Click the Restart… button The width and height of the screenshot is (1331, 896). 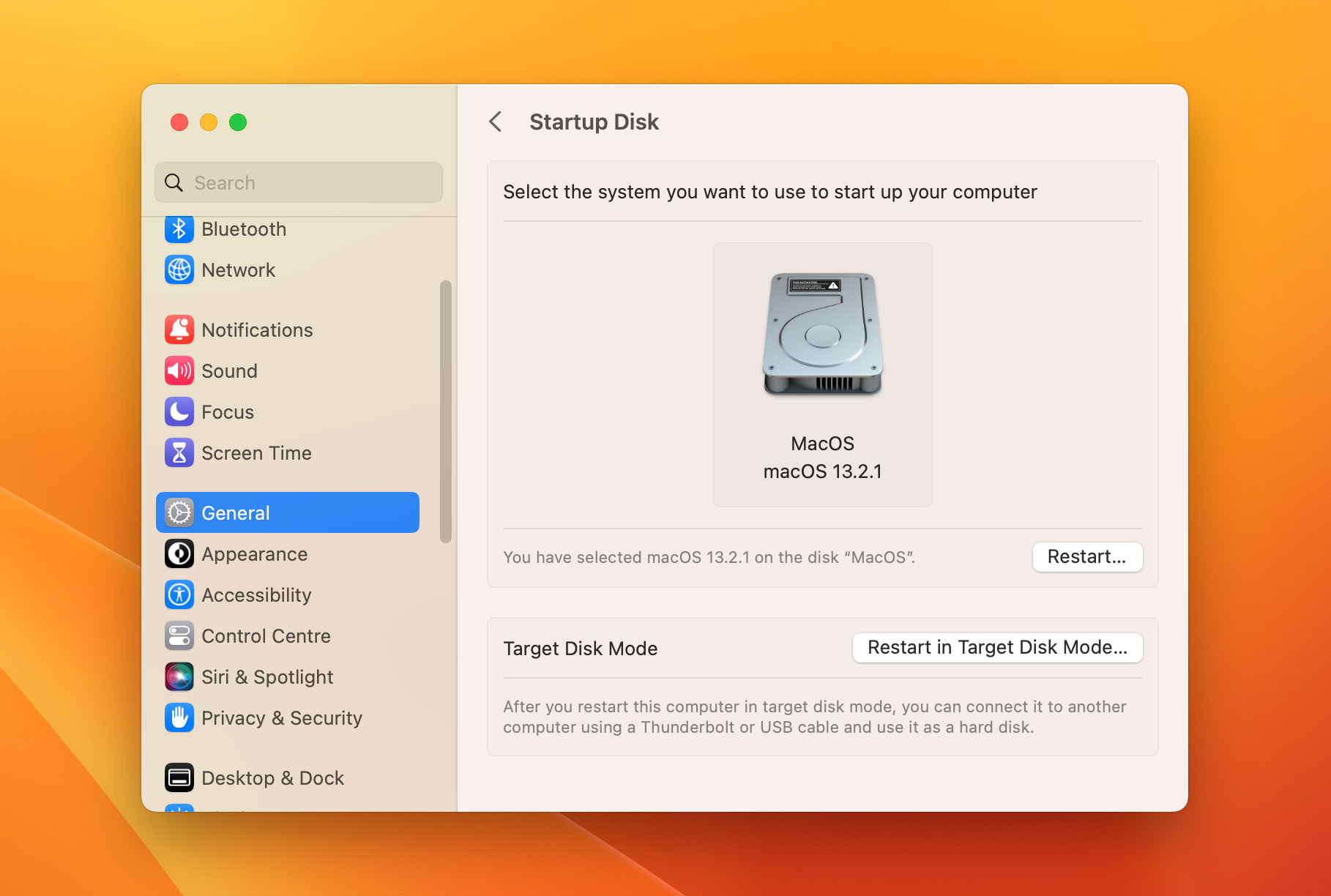[1087, 557]
